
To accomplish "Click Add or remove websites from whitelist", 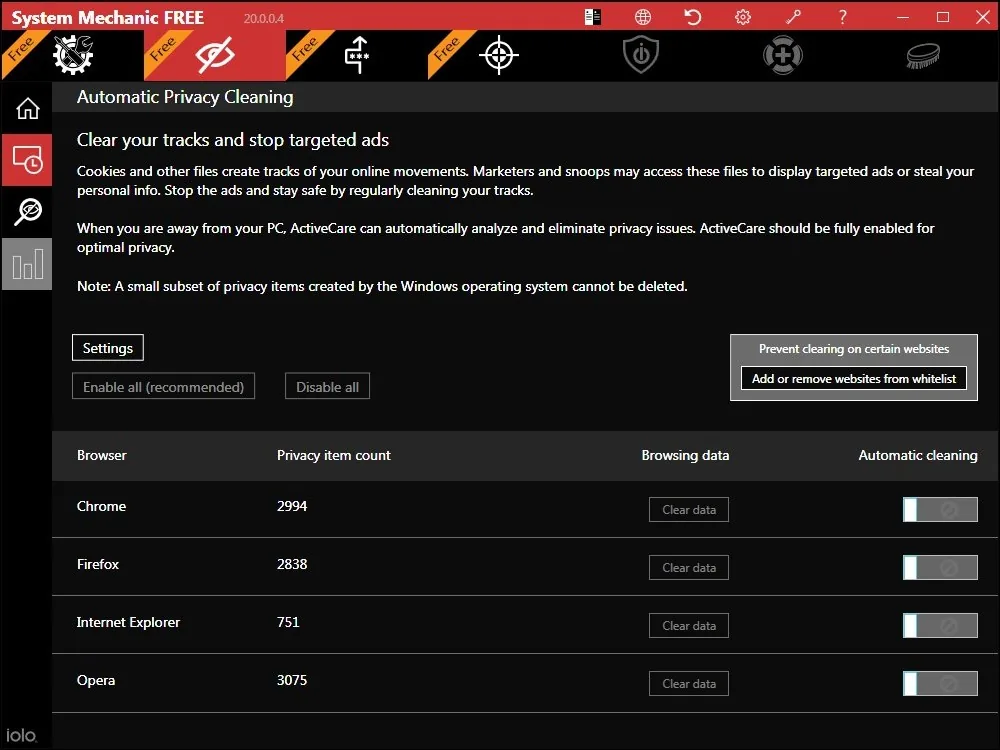I will (x=853, y=378).
